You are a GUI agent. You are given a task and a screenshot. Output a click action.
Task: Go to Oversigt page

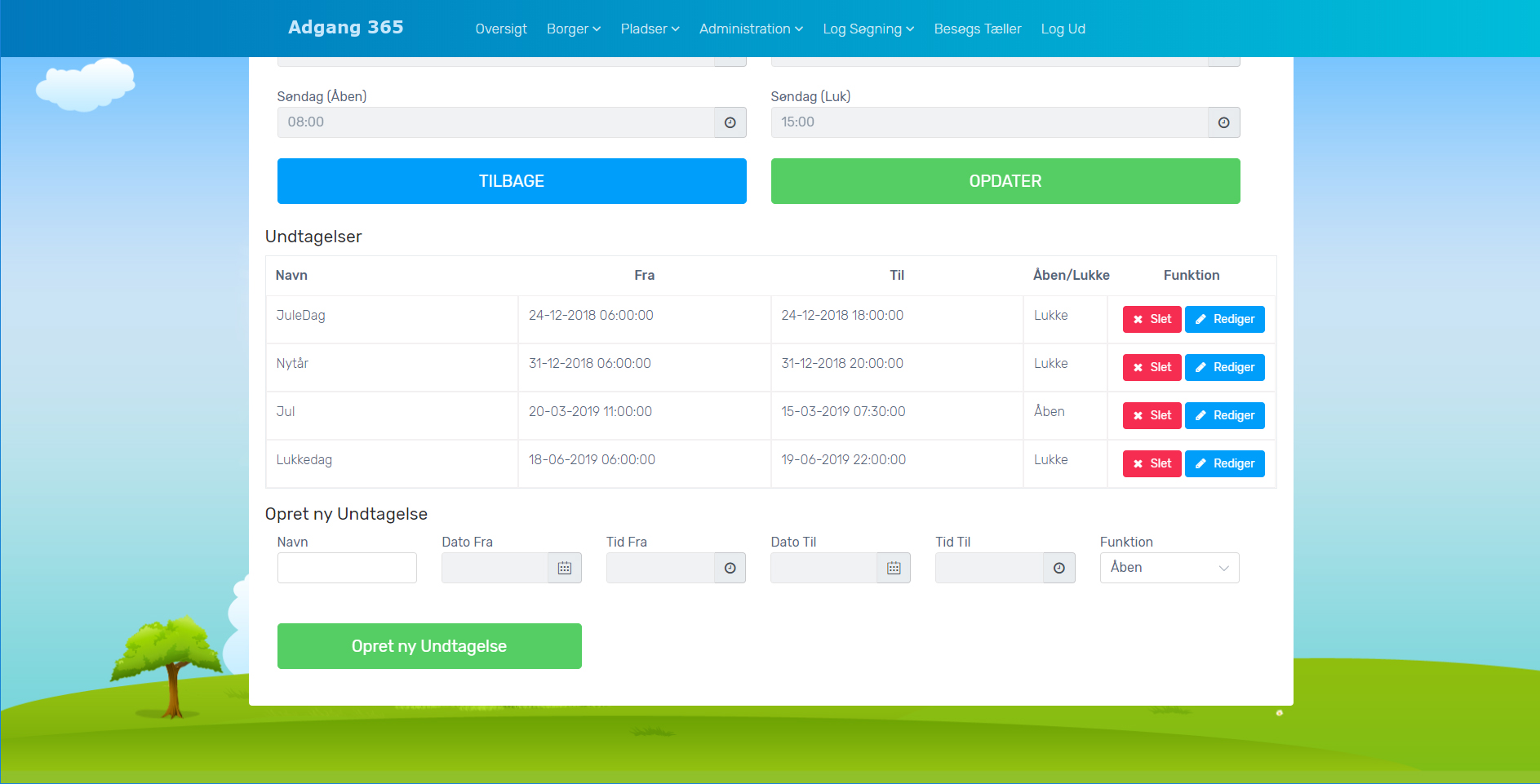point(501,29)
